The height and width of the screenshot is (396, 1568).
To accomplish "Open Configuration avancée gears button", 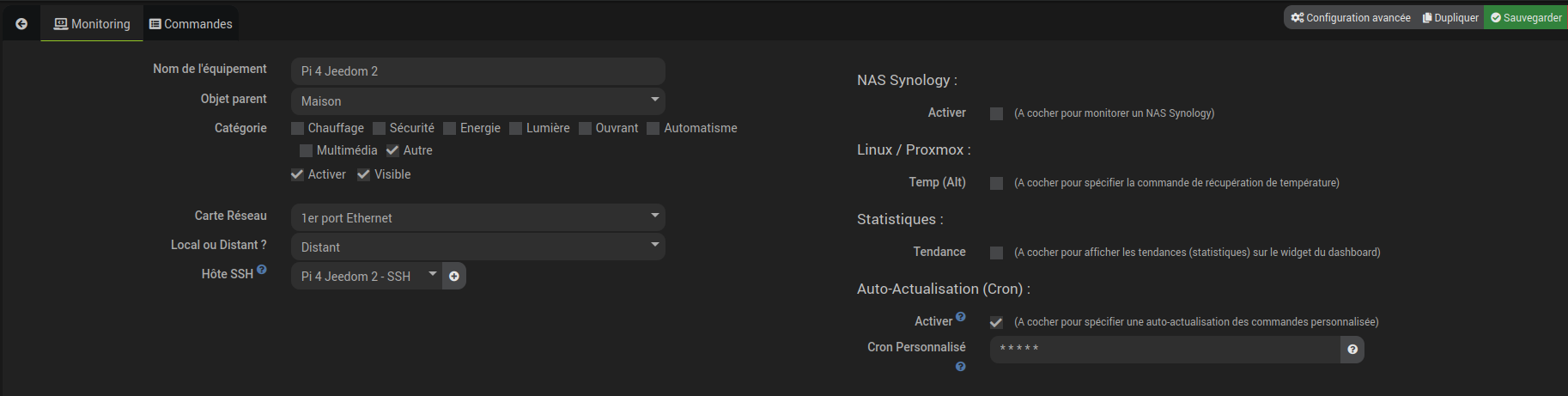I will click(x=1350, y=17).
